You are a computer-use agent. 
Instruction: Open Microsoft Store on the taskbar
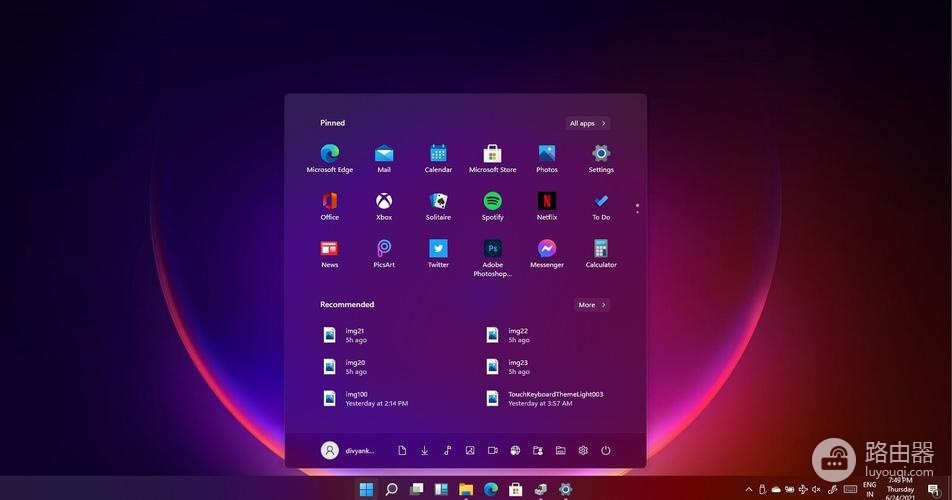515,489
